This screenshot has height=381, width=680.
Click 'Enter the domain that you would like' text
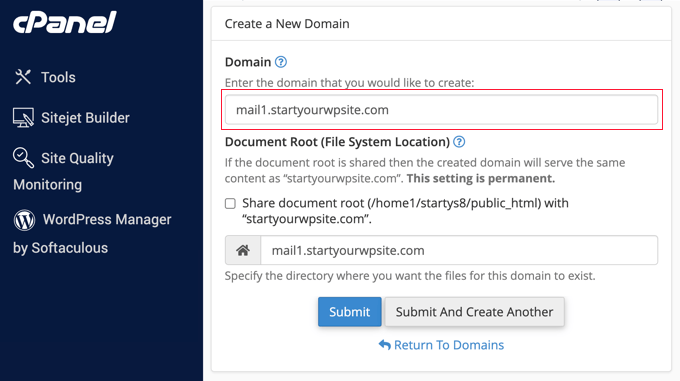(349, 82)
